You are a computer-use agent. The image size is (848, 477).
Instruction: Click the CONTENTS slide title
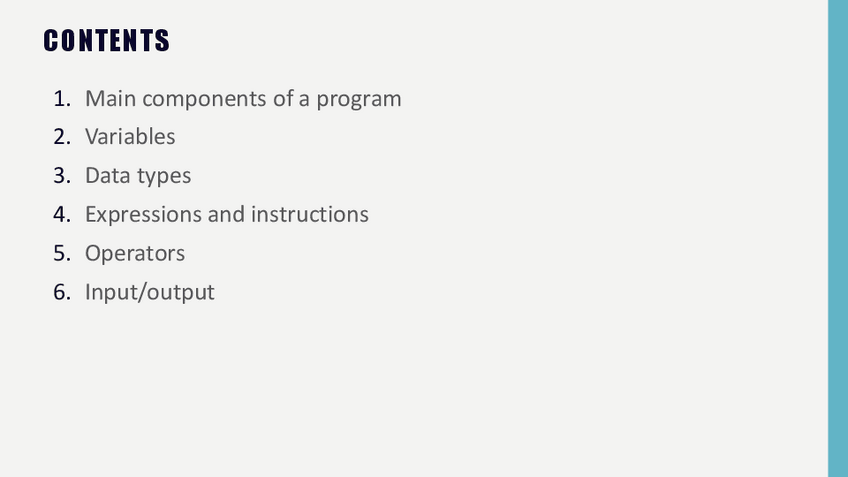coord(107,41)
